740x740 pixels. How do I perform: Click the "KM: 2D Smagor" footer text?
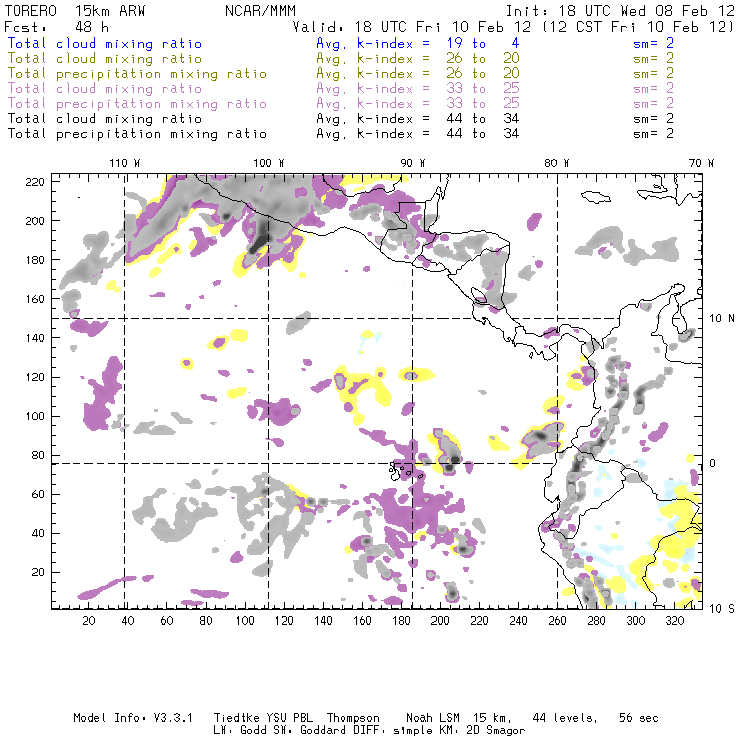click(x=480, y=731)
